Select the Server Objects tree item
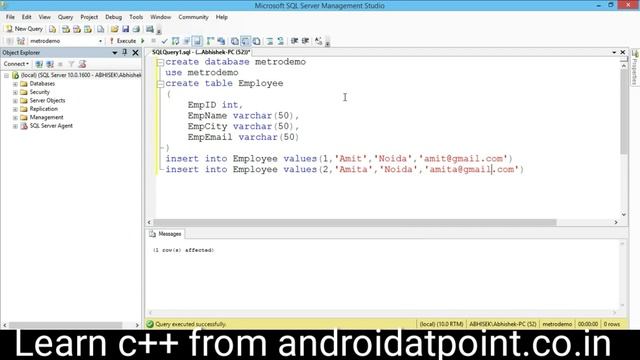This screenshot has width=640, height=360. tap(47, 100)
